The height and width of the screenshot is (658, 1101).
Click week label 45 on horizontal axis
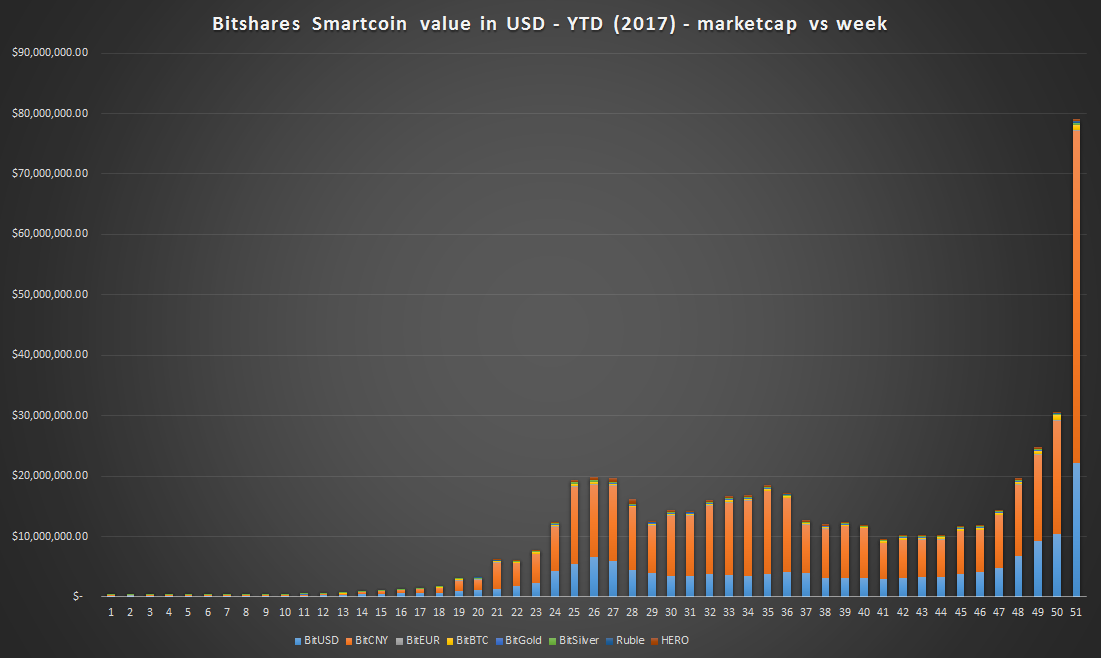pyautogui.click(x=961, y=612)
